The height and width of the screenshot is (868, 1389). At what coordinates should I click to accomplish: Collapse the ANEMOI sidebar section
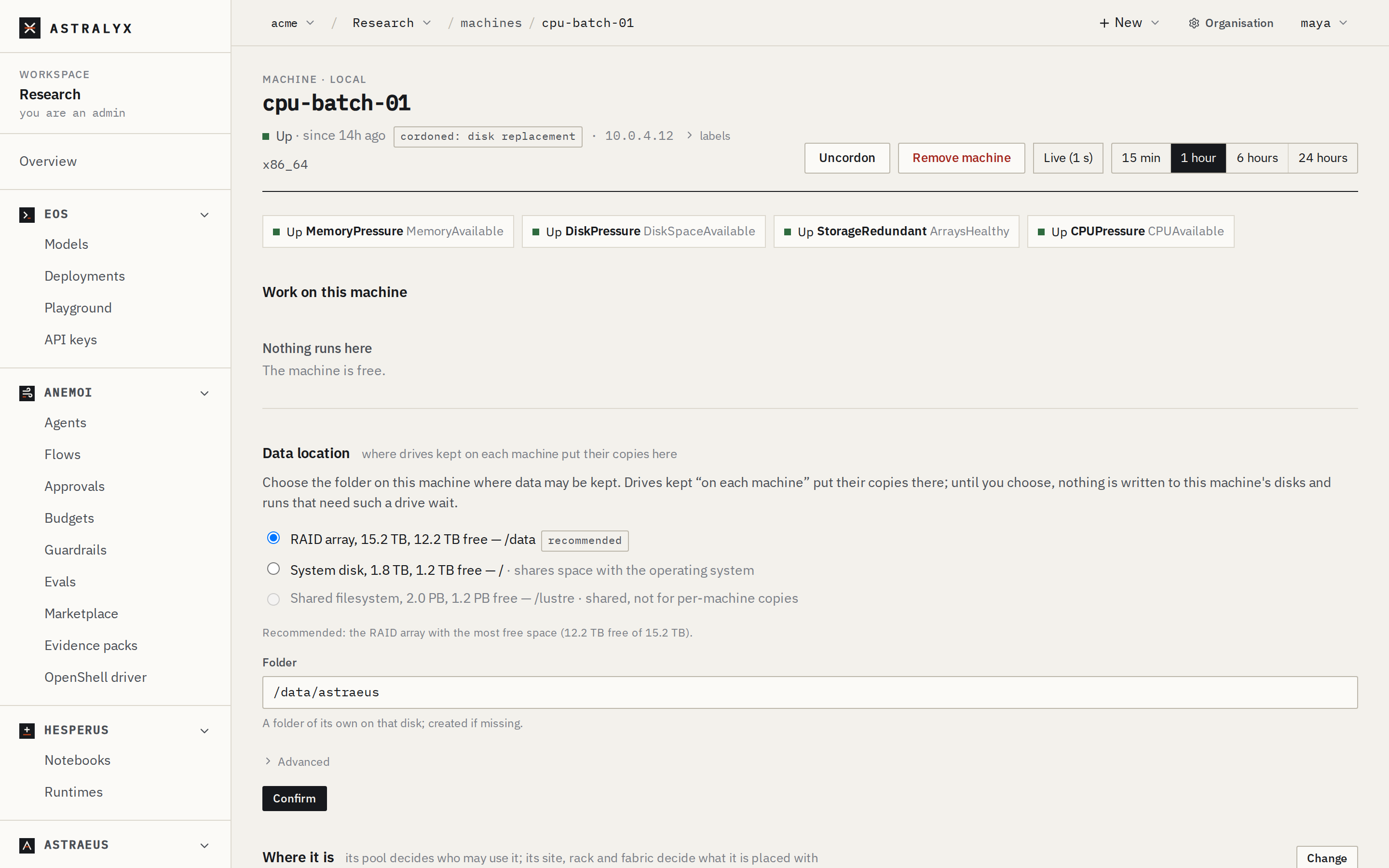tap(204, 393)
